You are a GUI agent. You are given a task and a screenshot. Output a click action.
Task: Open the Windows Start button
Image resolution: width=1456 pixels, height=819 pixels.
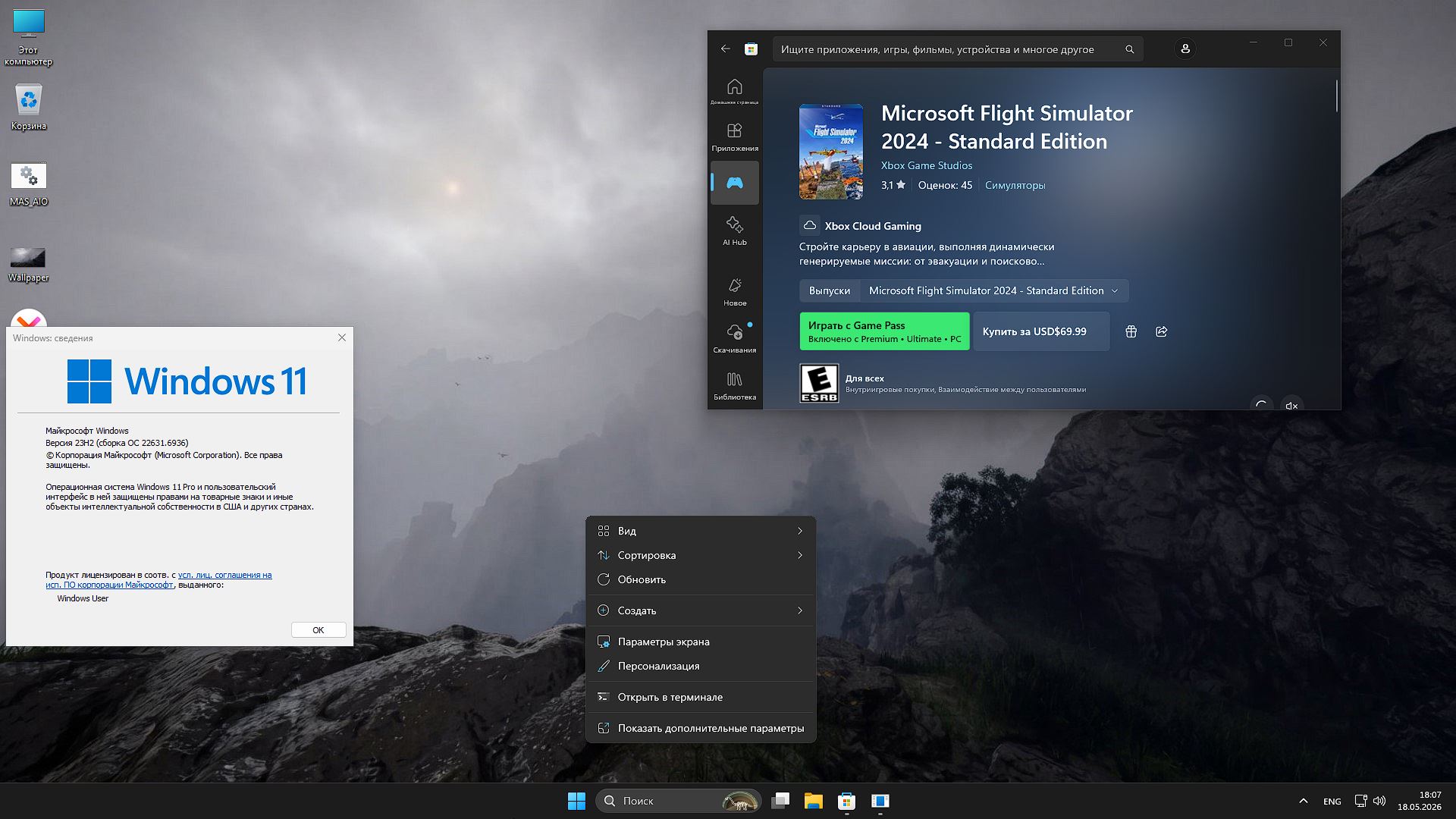(x=576, y=801)
